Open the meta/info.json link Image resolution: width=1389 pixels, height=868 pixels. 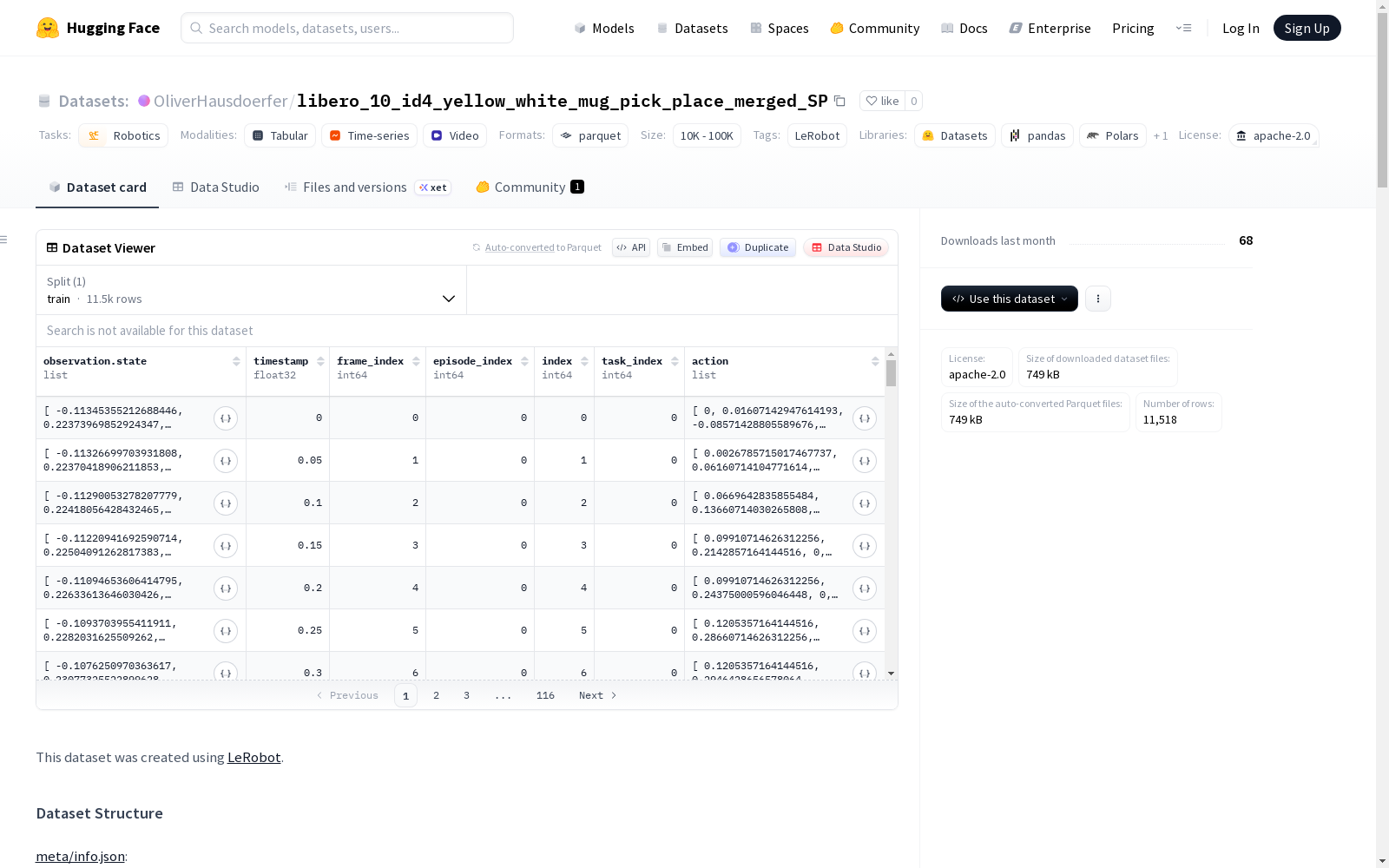(x=80, y=856)
